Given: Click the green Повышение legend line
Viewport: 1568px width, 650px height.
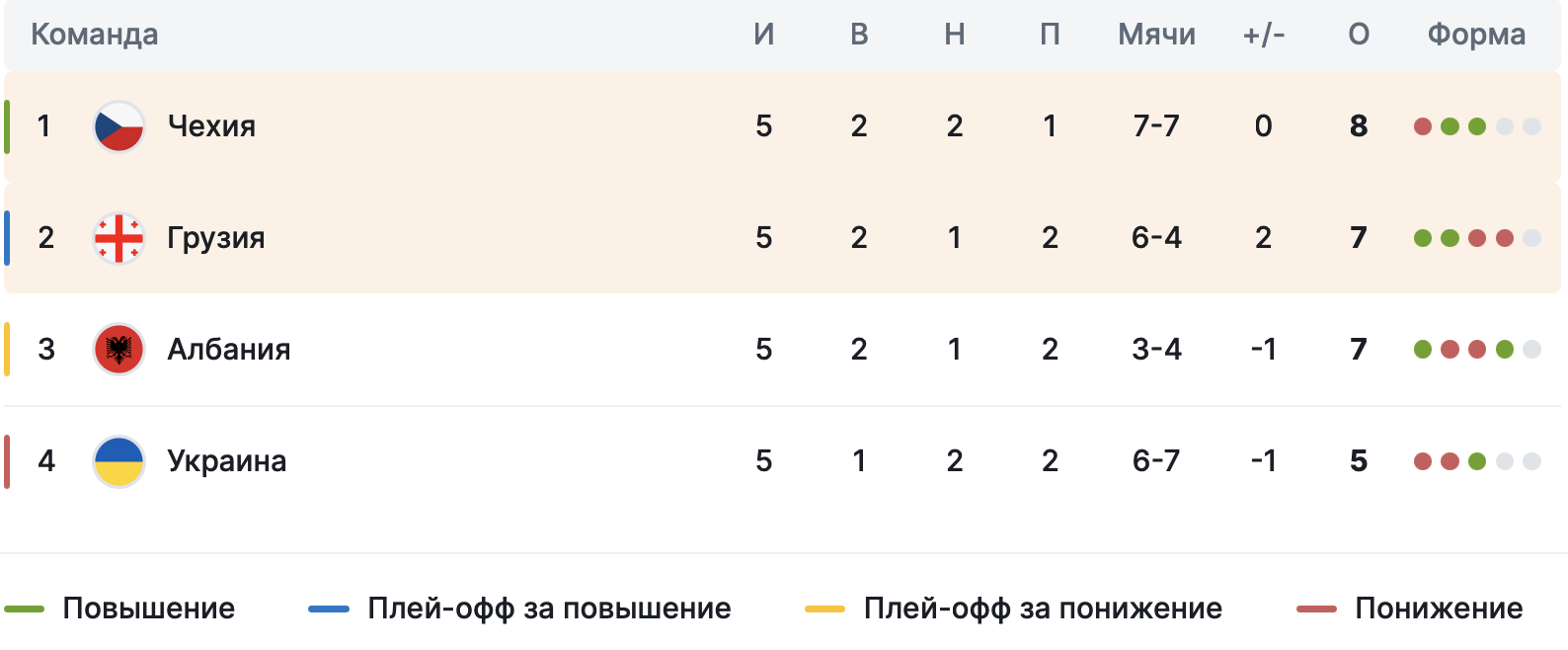Looking at the screenshot, I should coord(25,609).
